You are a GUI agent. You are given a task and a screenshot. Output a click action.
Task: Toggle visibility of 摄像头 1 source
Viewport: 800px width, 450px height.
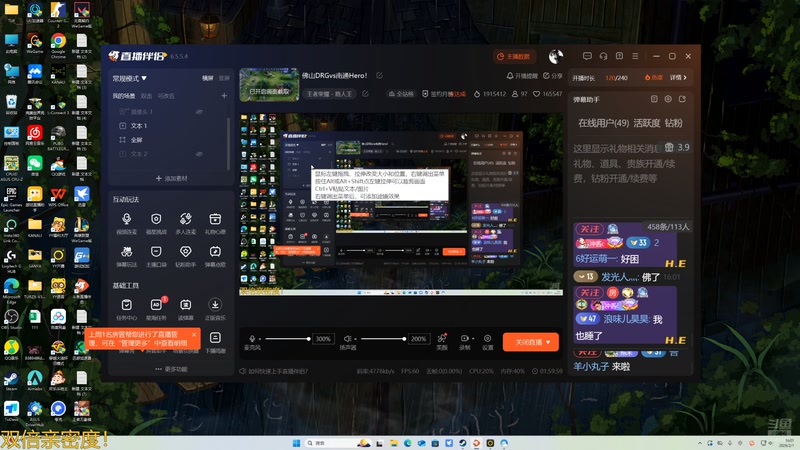click(199, 112)
